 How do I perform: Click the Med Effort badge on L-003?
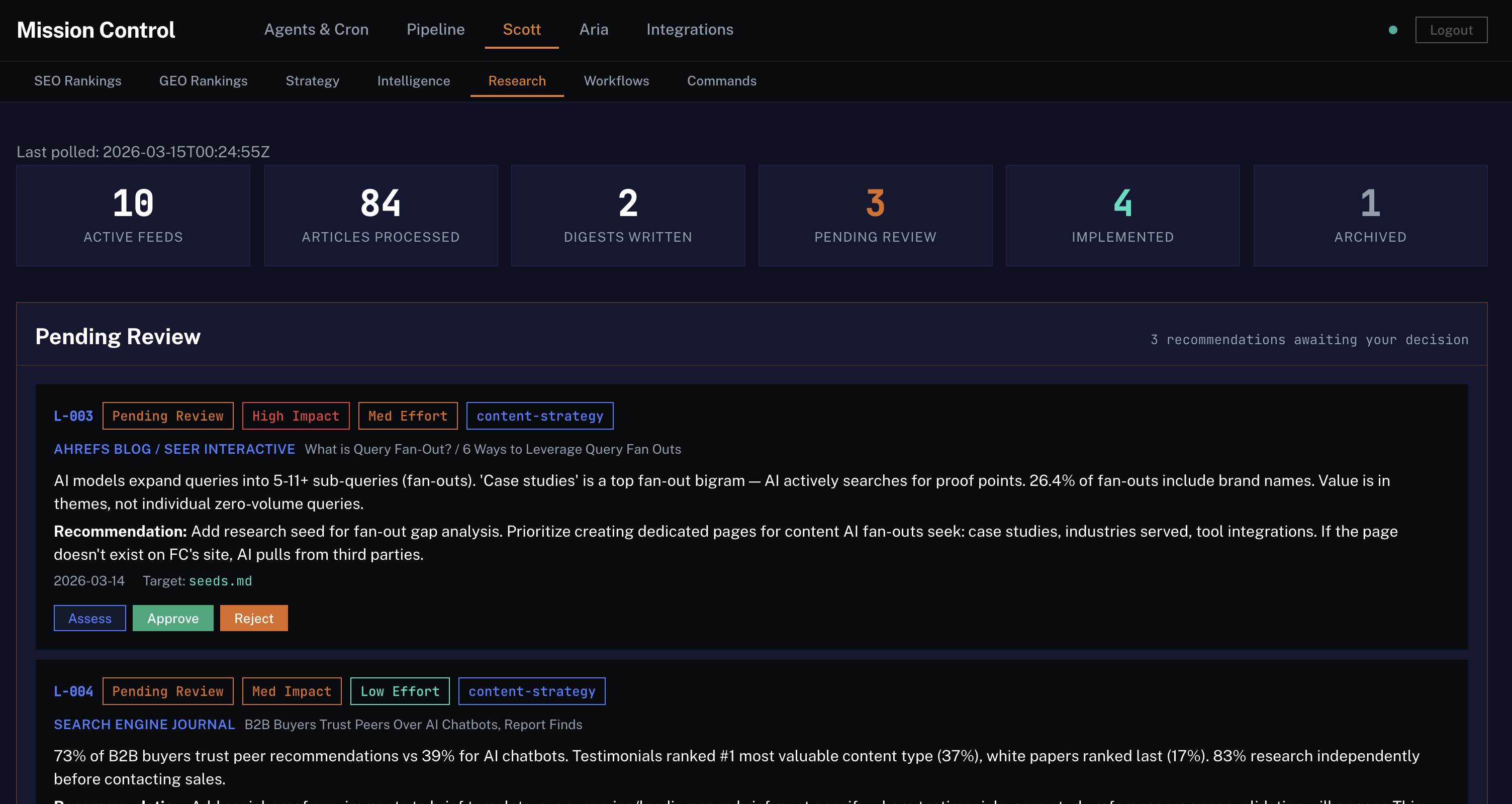pyautogui.click(x=407, y=416)
